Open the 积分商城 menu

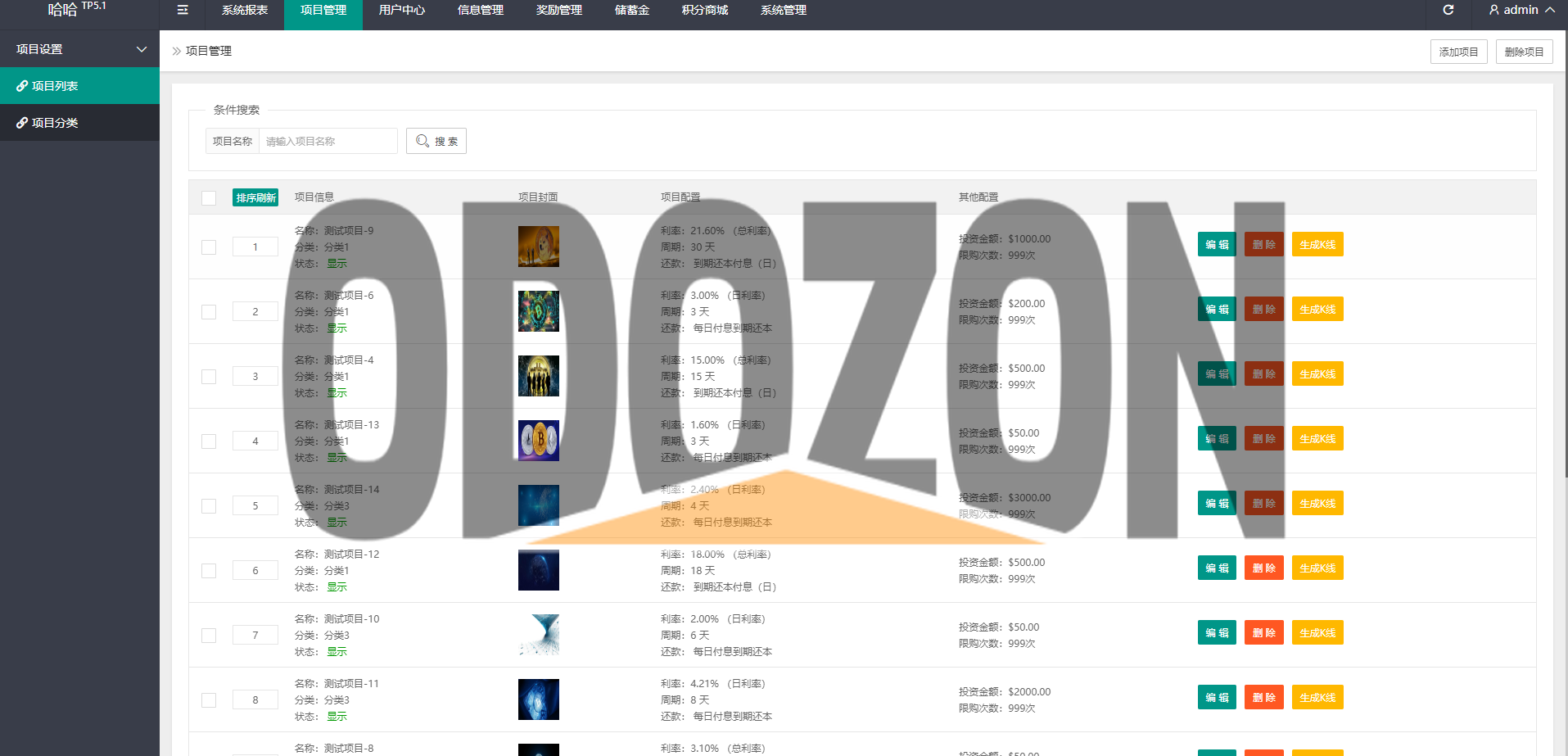point(705,10)
